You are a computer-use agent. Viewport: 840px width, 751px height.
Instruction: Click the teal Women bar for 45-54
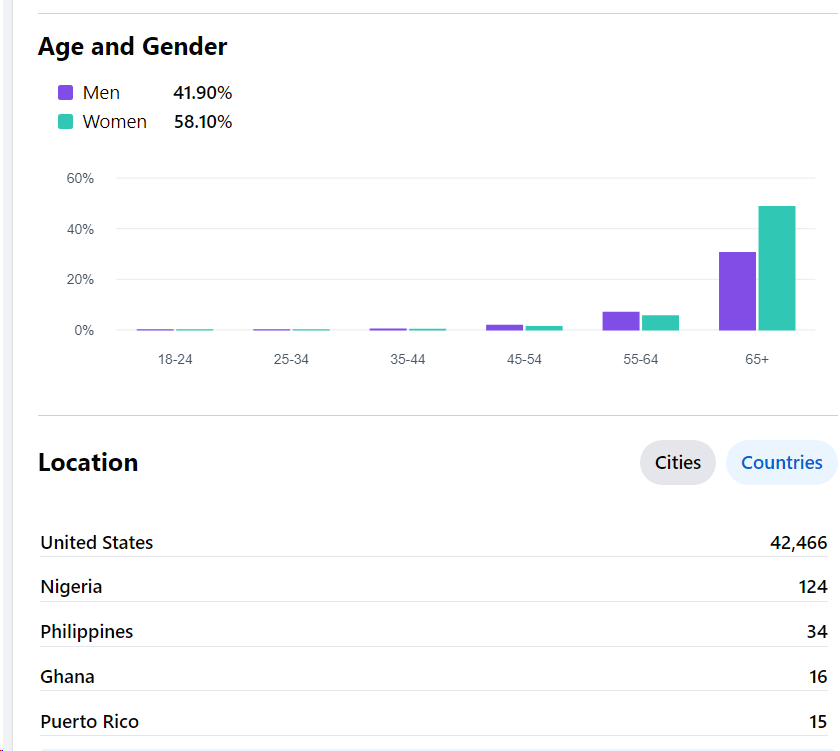544,328
